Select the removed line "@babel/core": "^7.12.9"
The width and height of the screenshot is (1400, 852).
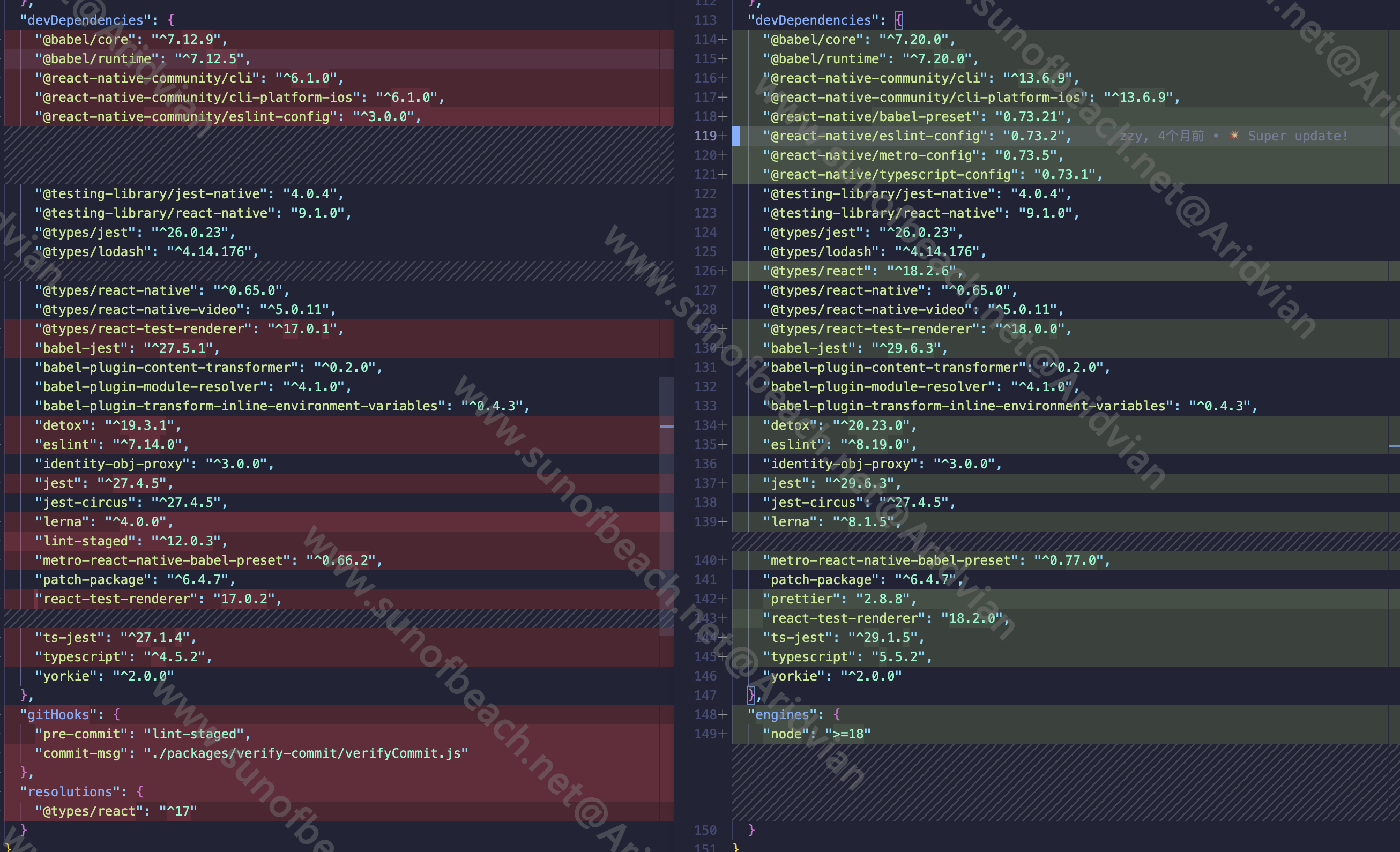[x=339, y=39]
